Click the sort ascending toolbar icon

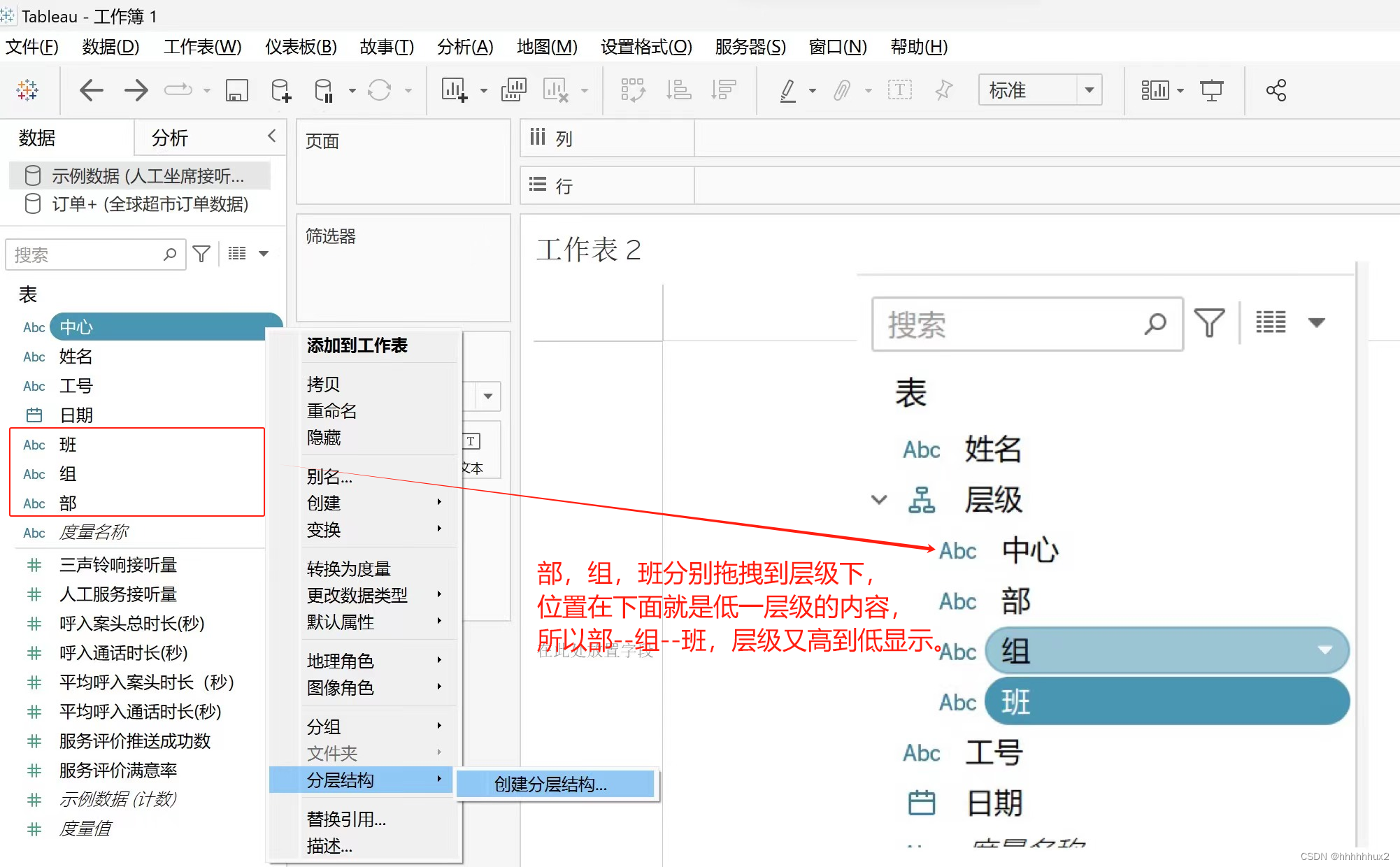(678, 90)
